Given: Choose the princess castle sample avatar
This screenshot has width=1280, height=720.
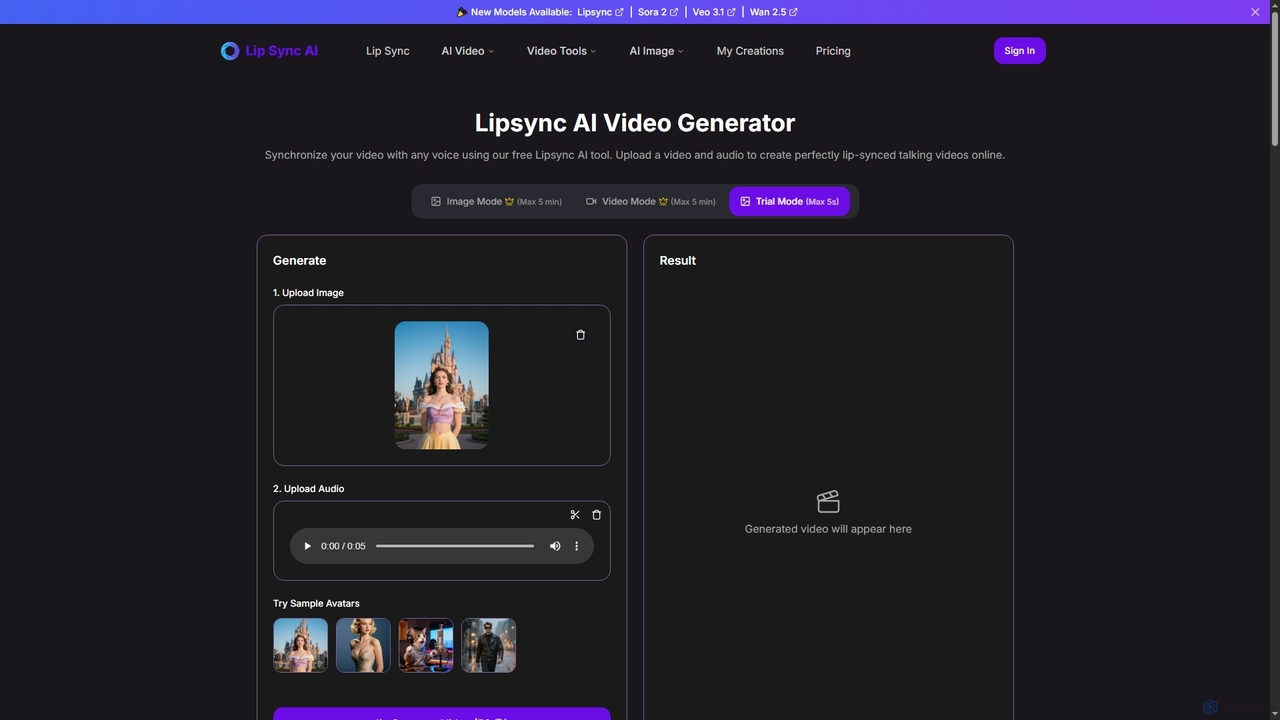Looking at the screenshot, I should [300, 645].
